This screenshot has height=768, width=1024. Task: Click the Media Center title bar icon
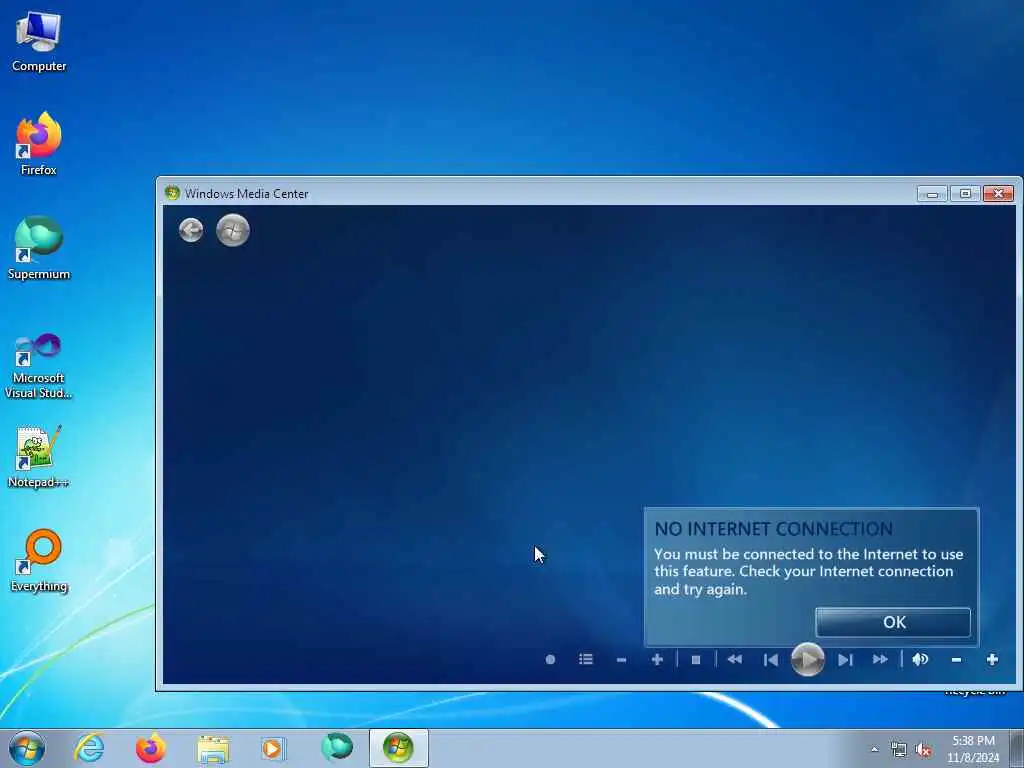pos(172,193)
